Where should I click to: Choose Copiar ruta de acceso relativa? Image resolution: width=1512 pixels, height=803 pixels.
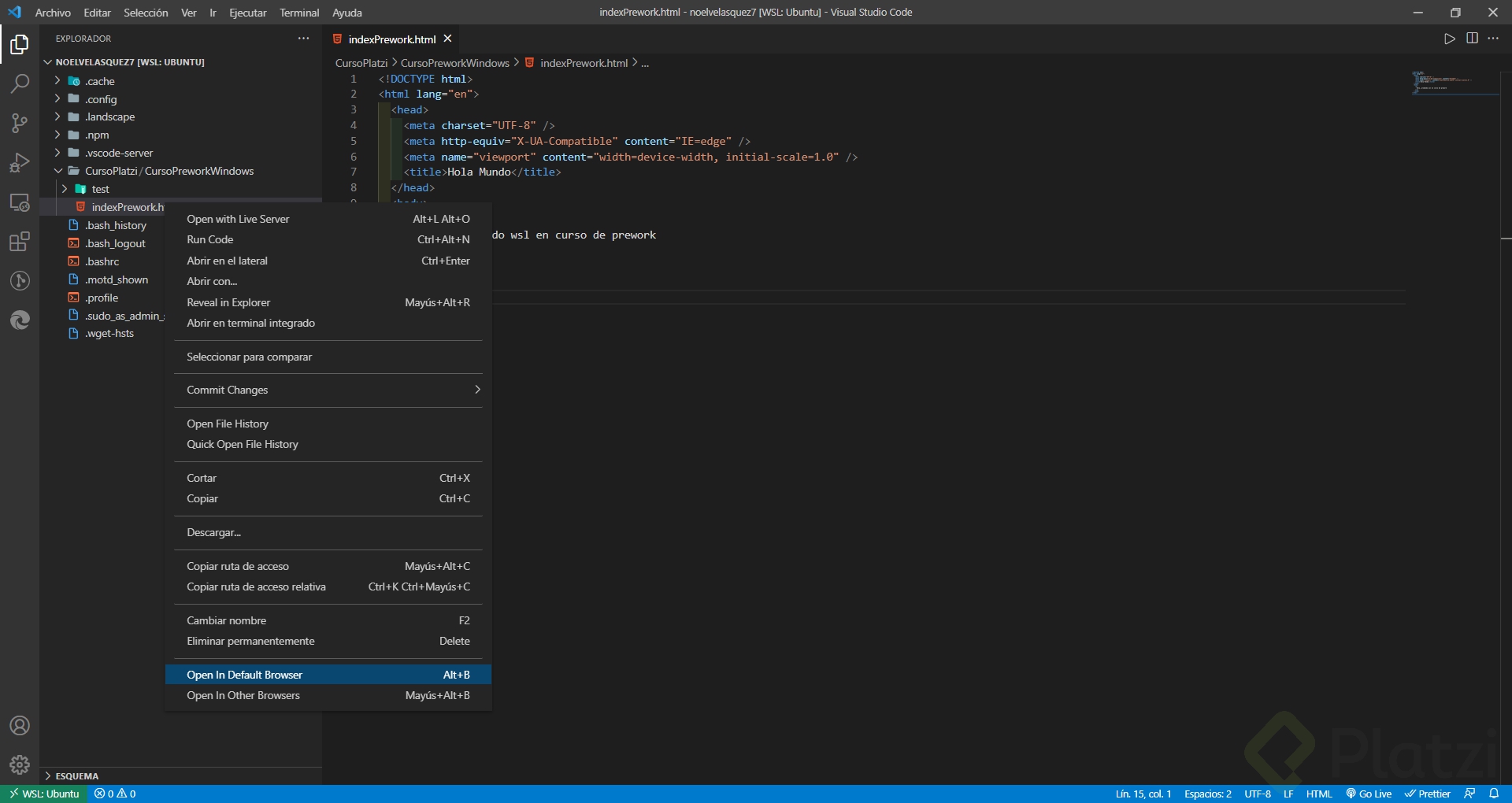(x=328, y=587)
